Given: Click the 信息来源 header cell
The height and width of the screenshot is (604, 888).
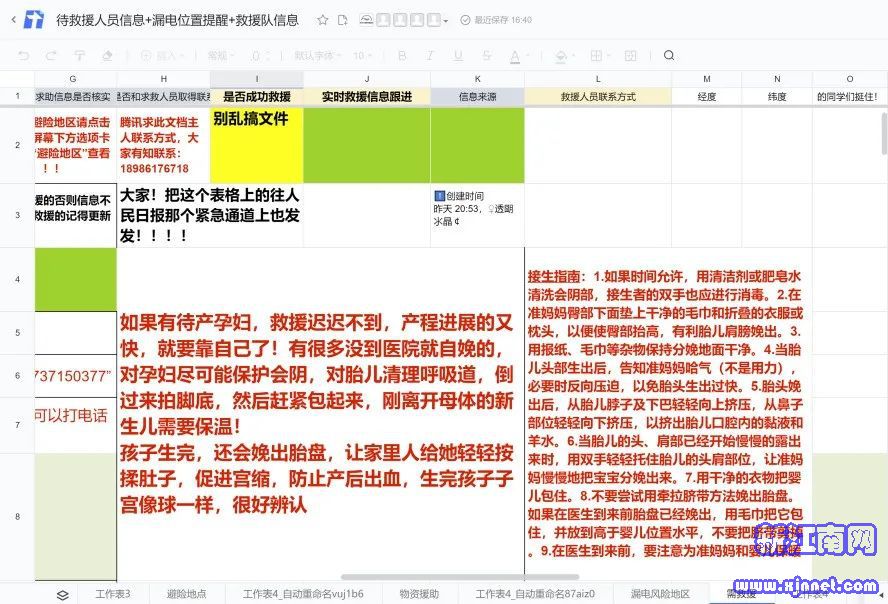Looking at the screenshot, I should [477, 97].
